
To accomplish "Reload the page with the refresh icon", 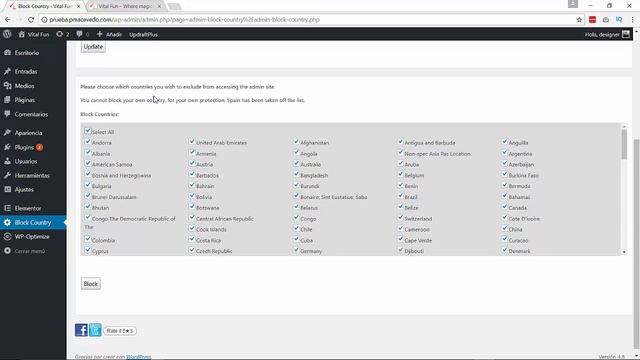I will point(31,20).
